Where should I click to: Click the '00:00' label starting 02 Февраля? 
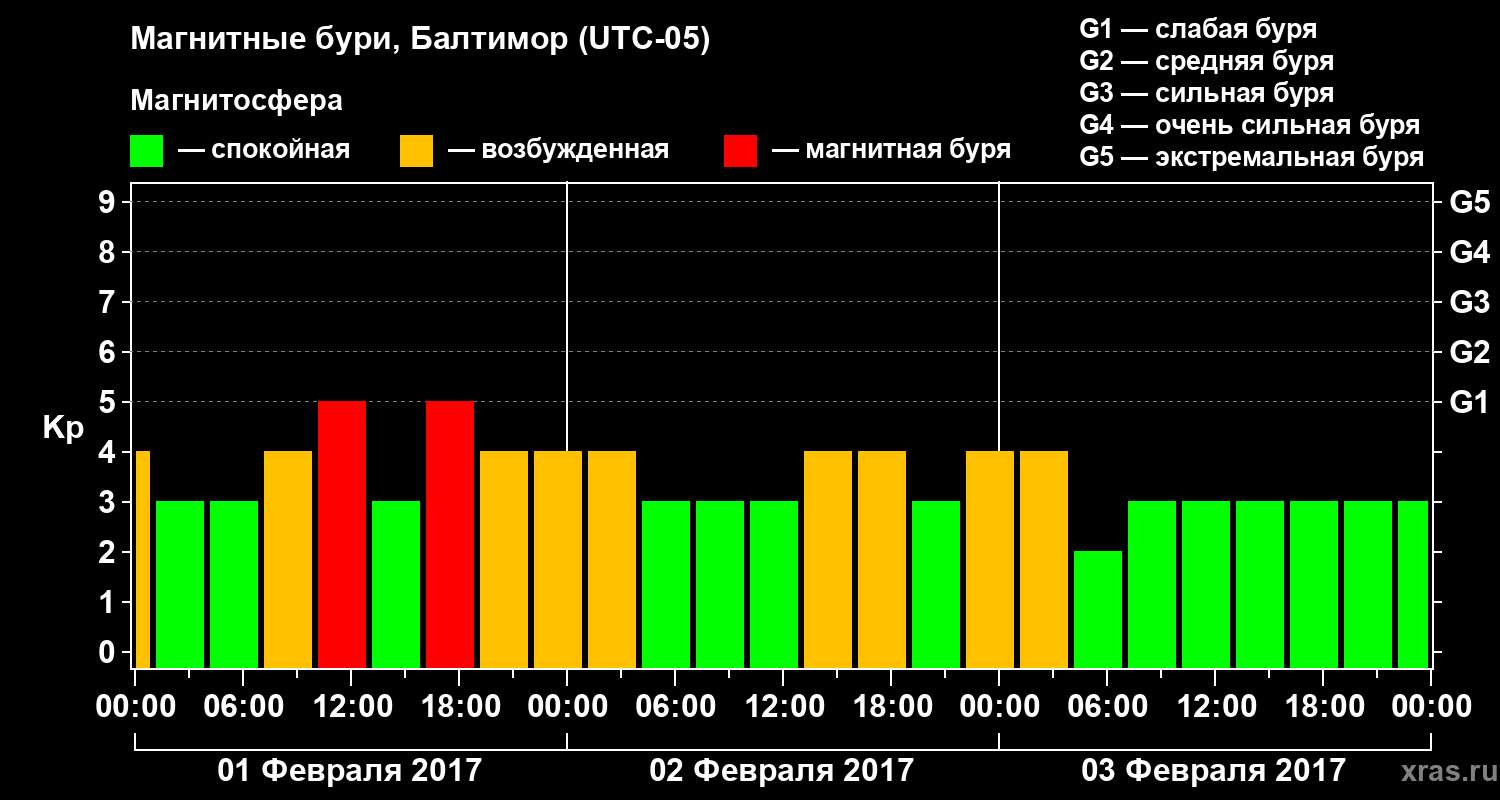[x=567, y=707]
